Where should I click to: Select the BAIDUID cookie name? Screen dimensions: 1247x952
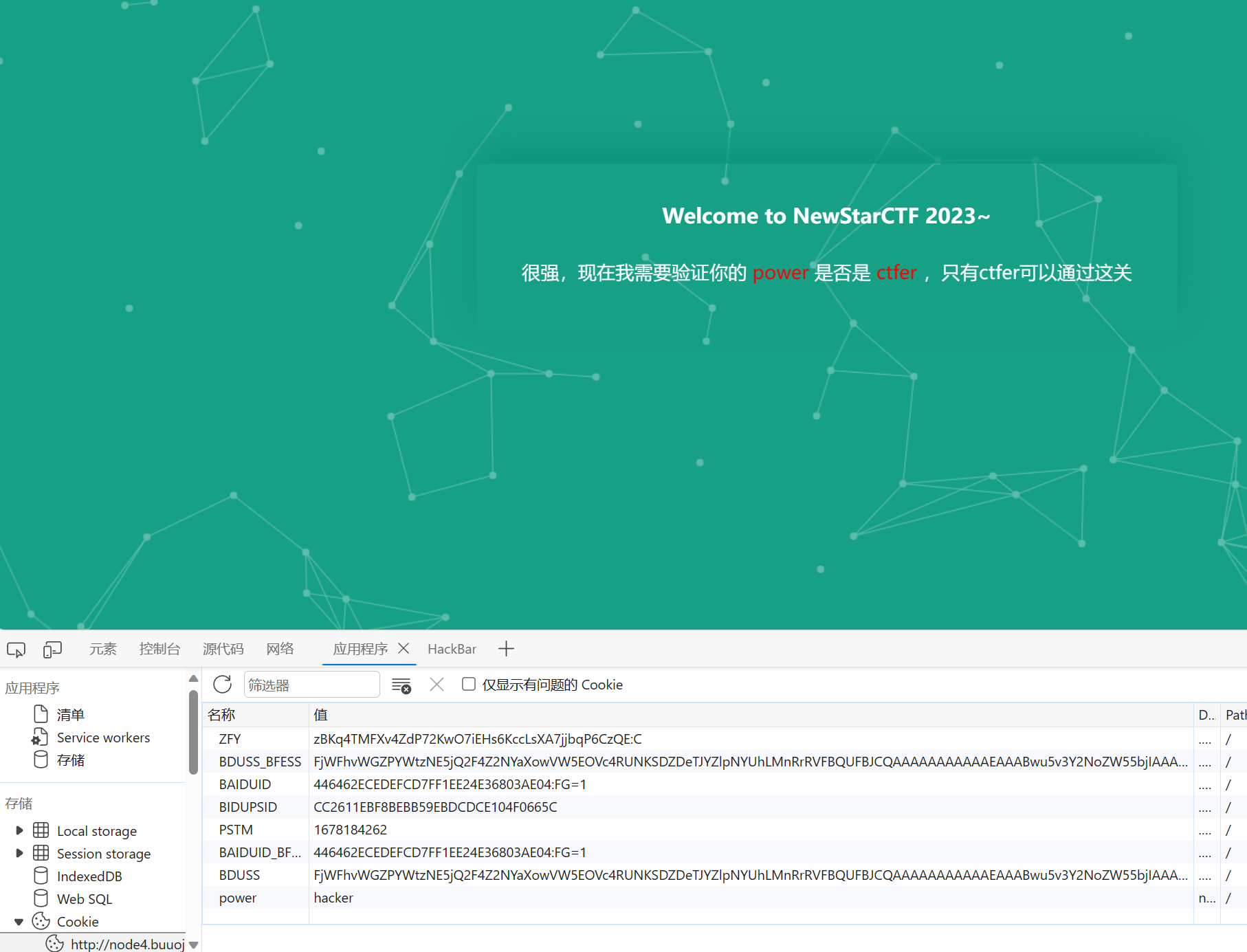245,784
